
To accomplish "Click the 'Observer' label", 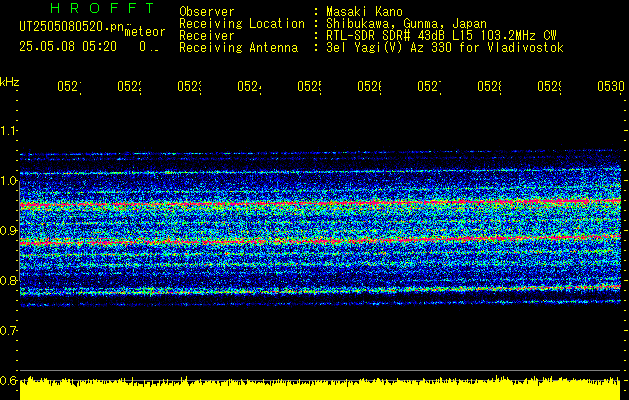I will coord(207,11).
